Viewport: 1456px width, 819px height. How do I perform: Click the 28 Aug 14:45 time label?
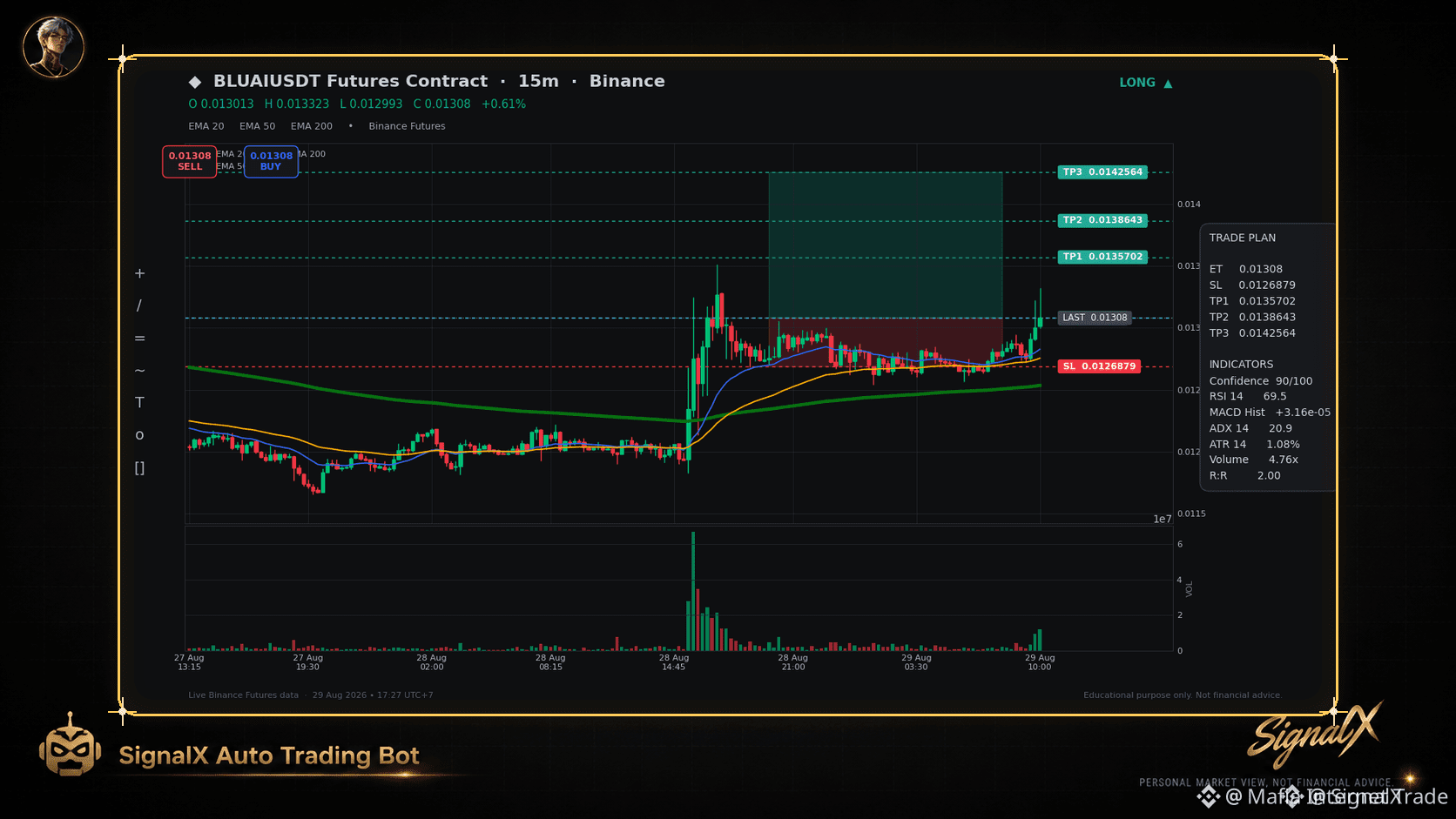click(x=674, y=662)
